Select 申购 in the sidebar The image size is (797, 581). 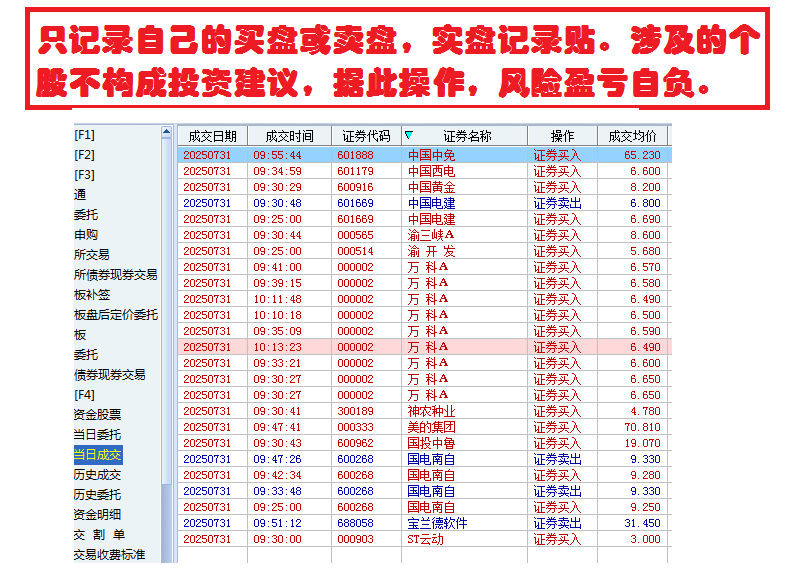coord(86,235)
